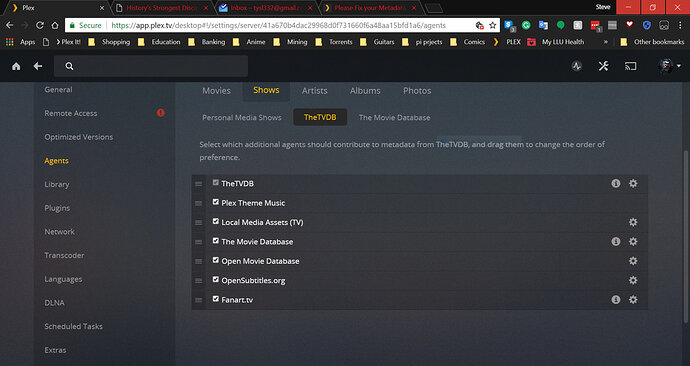The height and width of the screenshot is (366, 690).
Task: Click the Plex Theme Music drag handle
Action: pyautogui.click(x=198, y=203)
